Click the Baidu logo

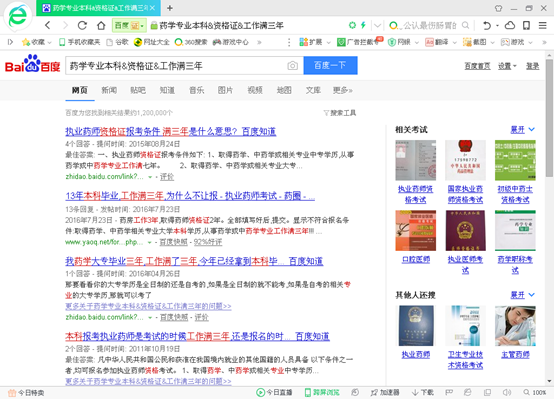coord(33,64)
